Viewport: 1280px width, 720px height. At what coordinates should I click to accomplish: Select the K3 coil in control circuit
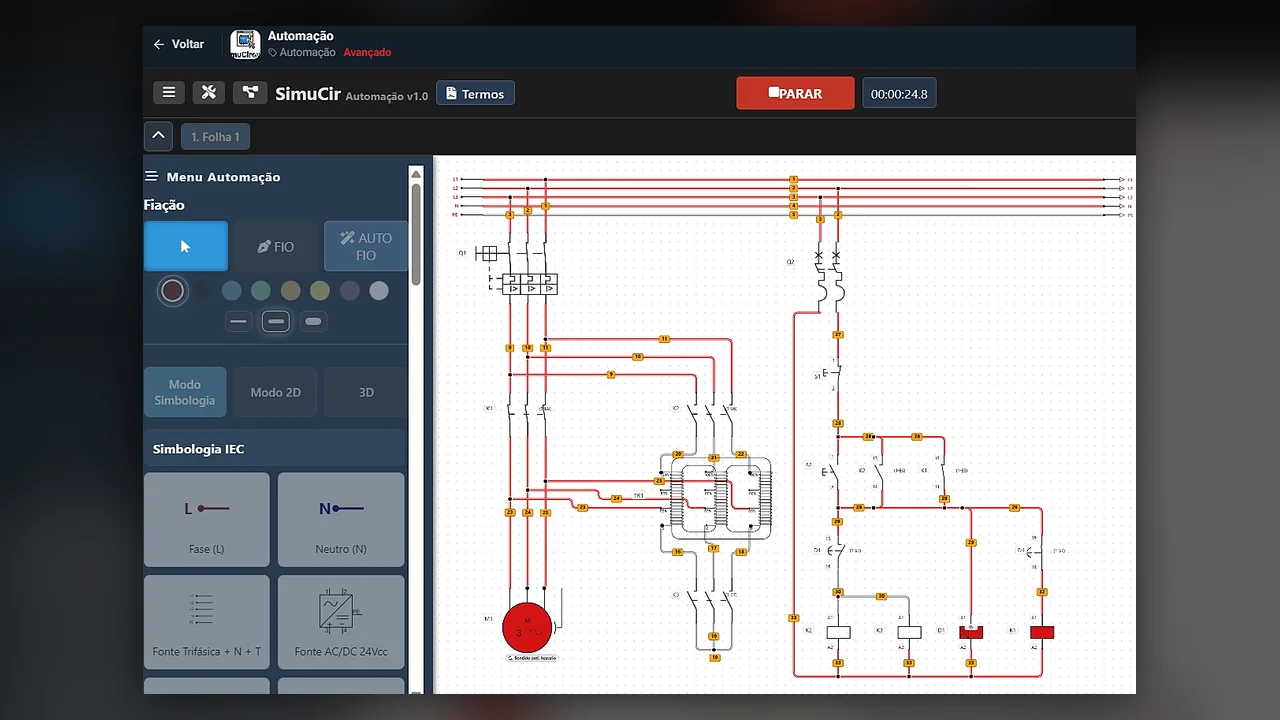click(x=909, y=632)
